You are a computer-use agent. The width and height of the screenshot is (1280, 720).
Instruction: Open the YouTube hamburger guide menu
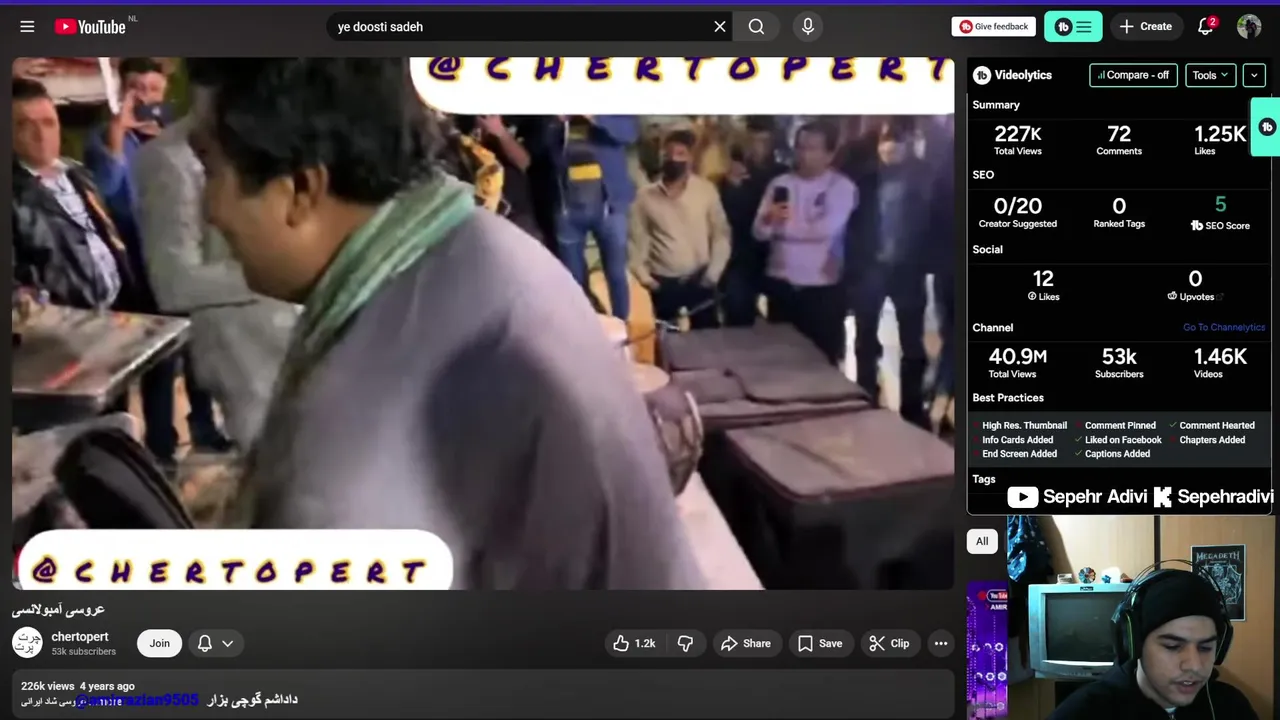(27, 27)
